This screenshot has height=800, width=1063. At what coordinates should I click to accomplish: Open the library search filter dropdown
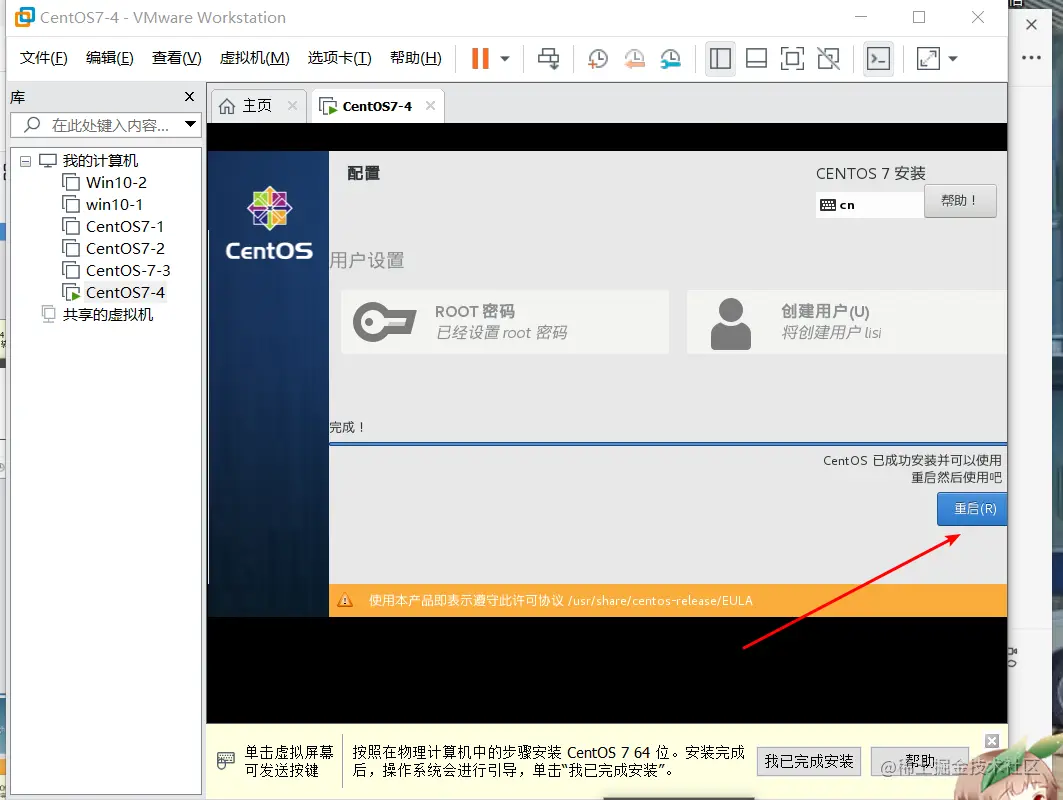pyautogui.click(x=190, y=125)
